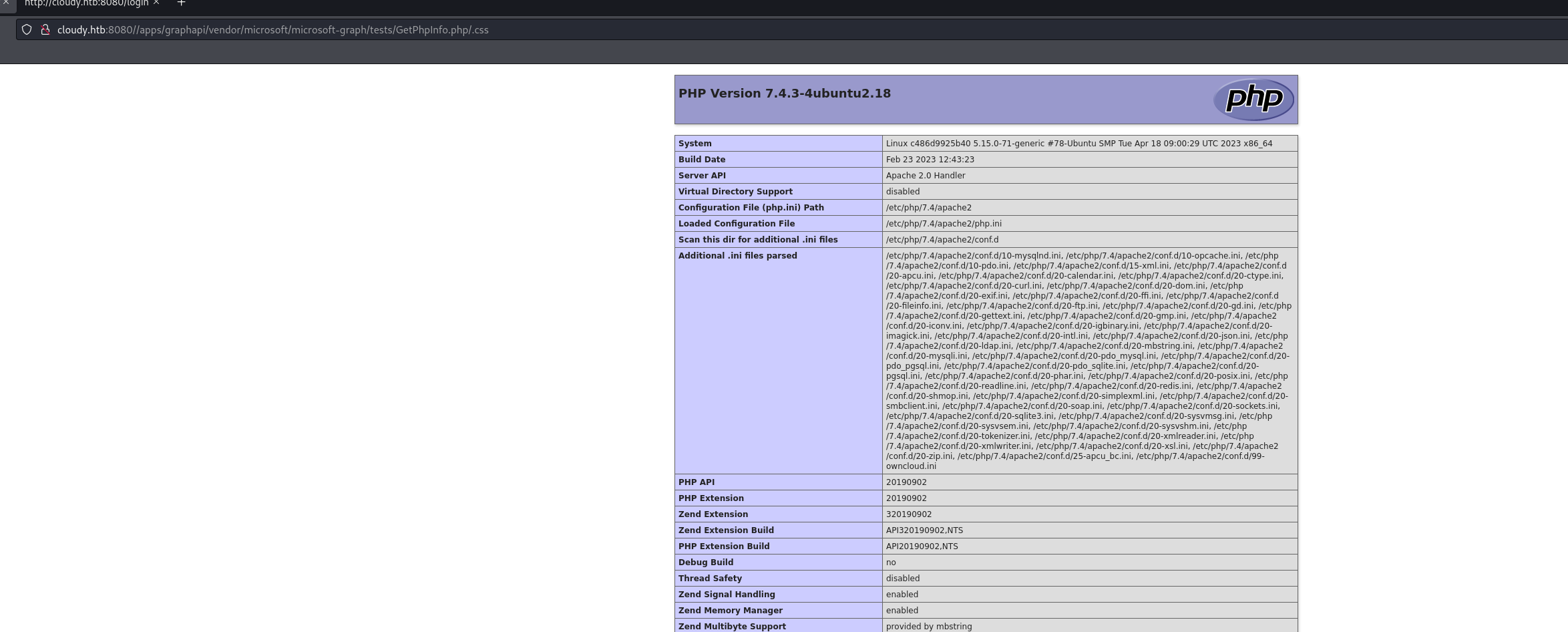Click the Loaded Configuration File label

coord(736,224)
